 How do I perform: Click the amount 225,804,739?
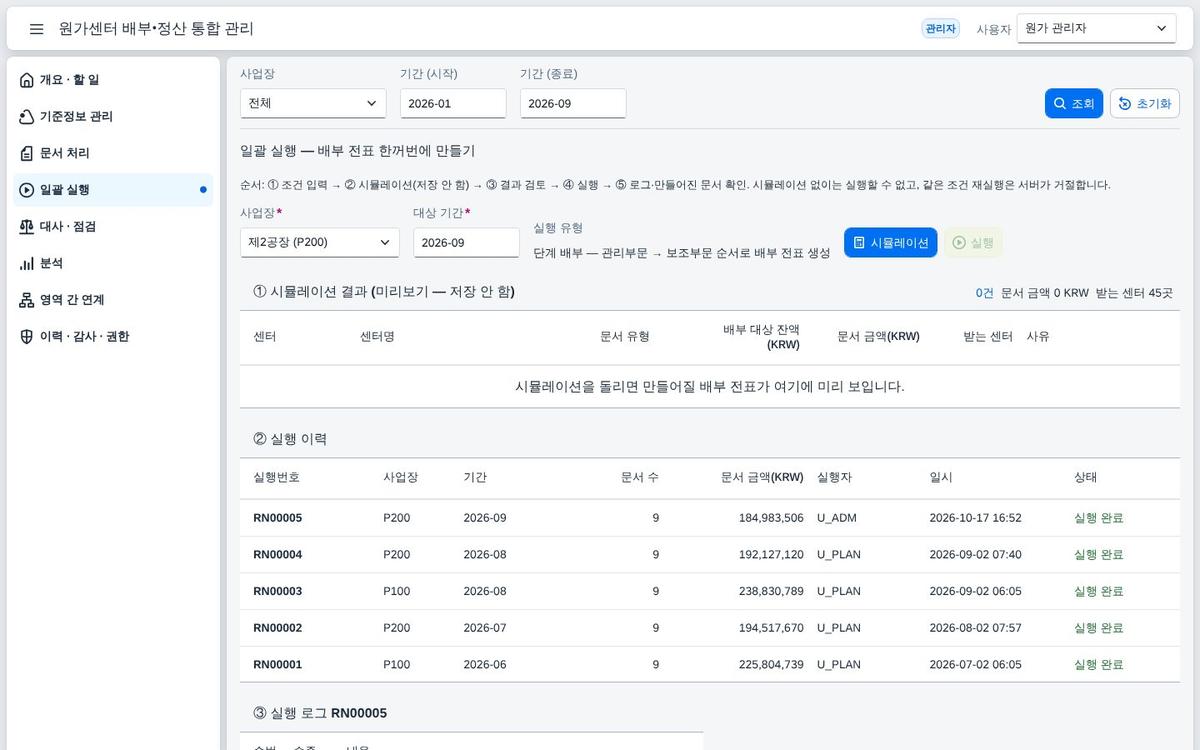click(x=771, y=664)
